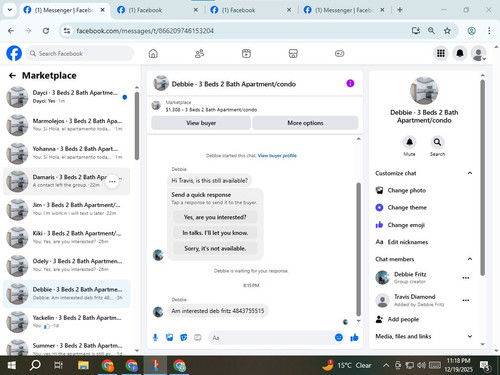Open a new browser tab

click(400, 10)
